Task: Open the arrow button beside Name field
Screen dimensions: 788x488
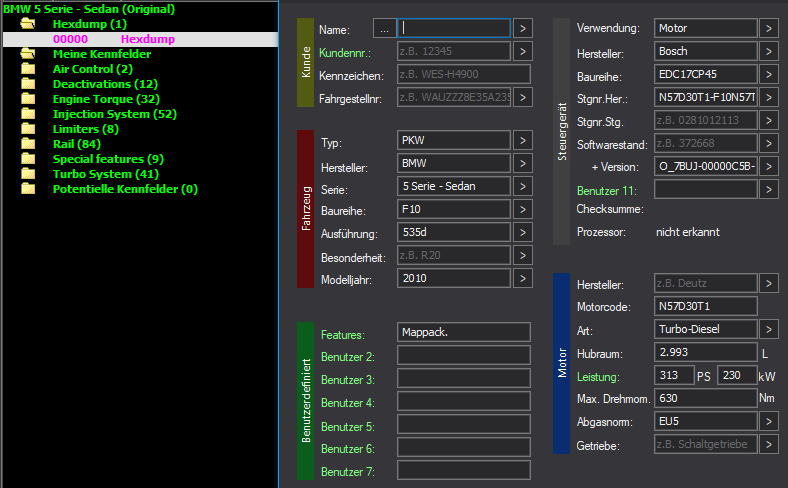Action: pos(523,29)
